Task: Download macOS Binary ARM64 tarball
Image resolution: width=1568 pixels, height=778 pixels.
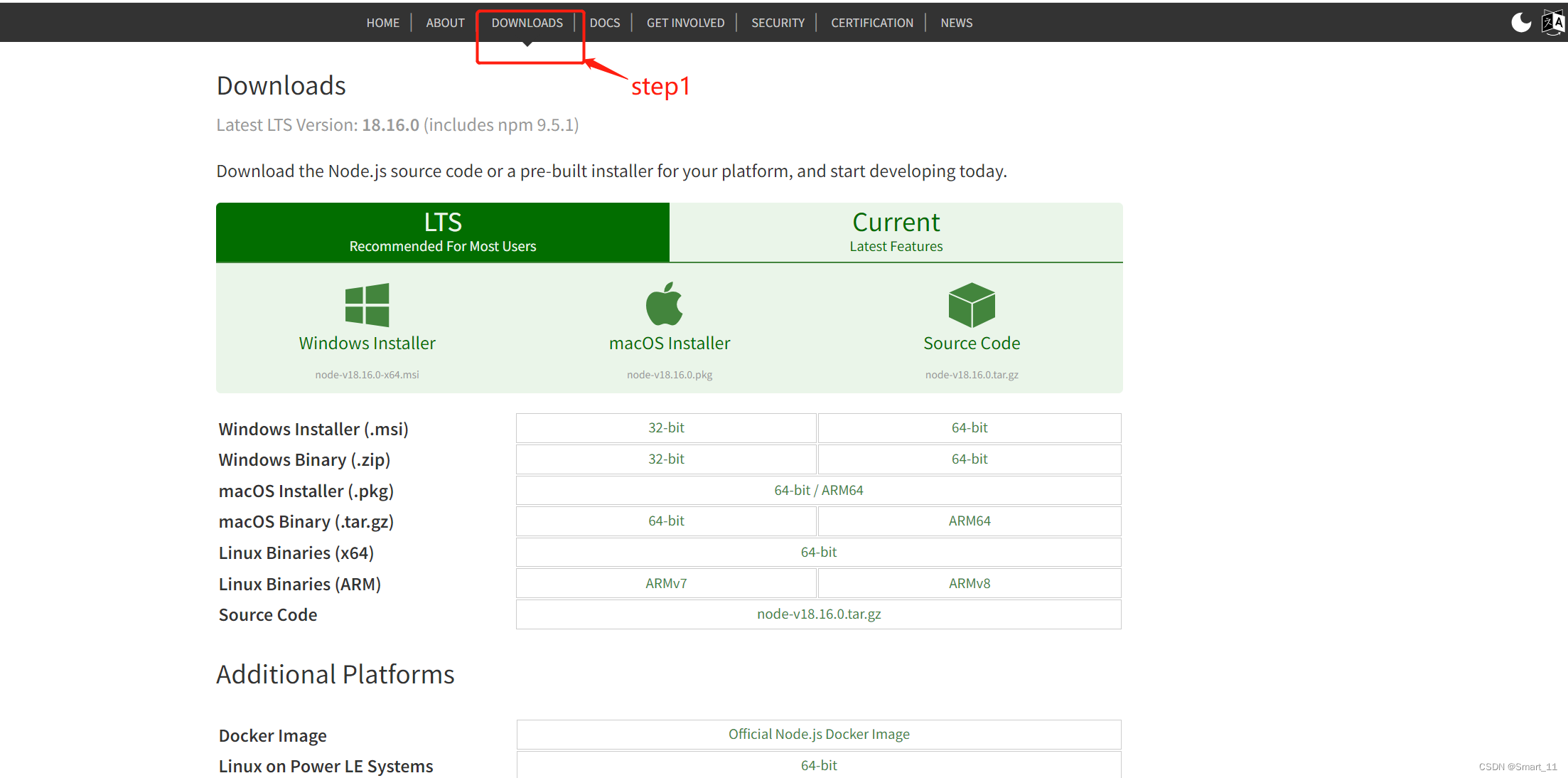Action: coord(969,521)
